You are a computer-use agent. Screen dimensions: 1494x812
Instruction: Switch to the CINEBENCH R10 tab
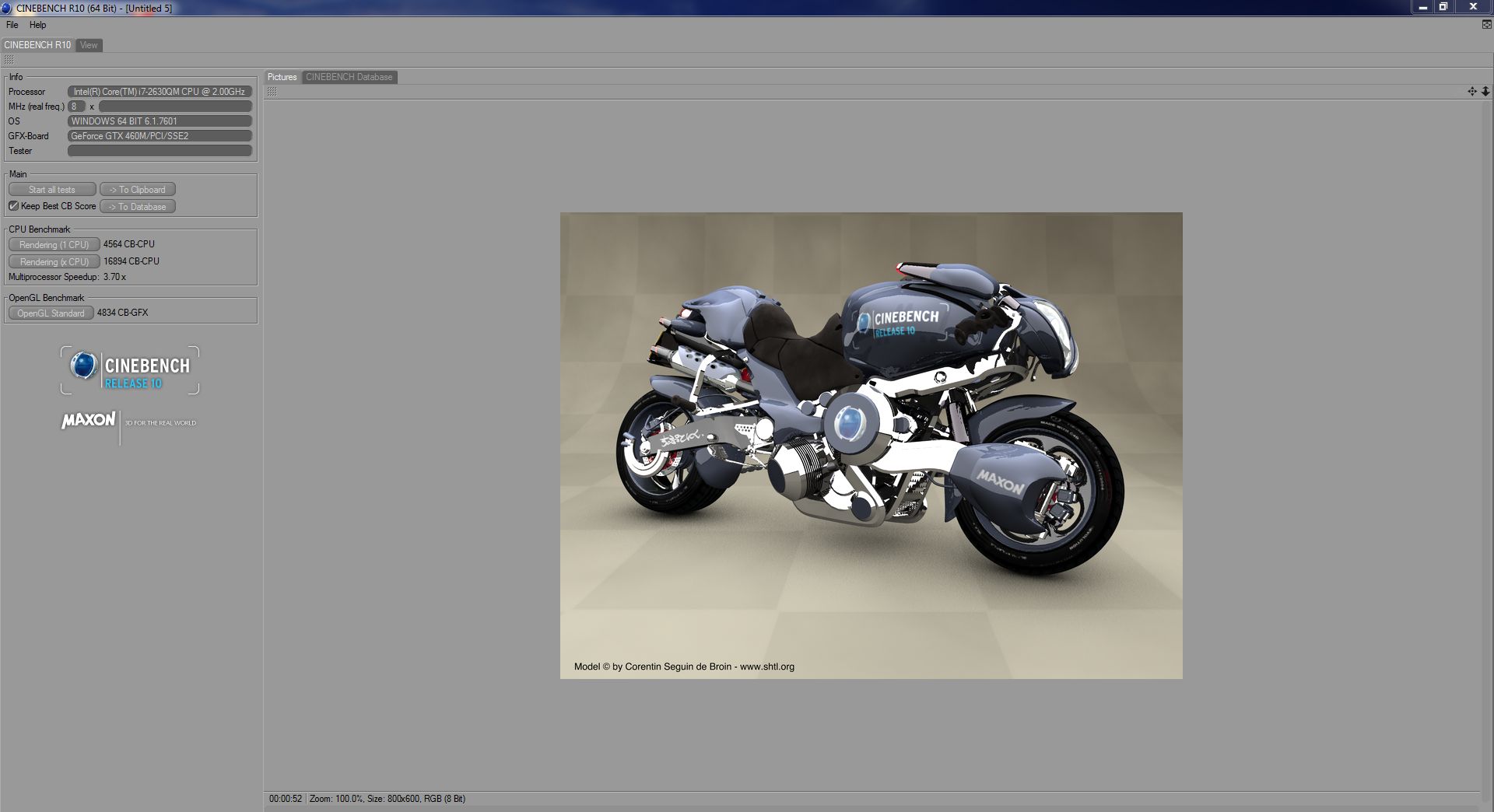[x=37, y=45]
